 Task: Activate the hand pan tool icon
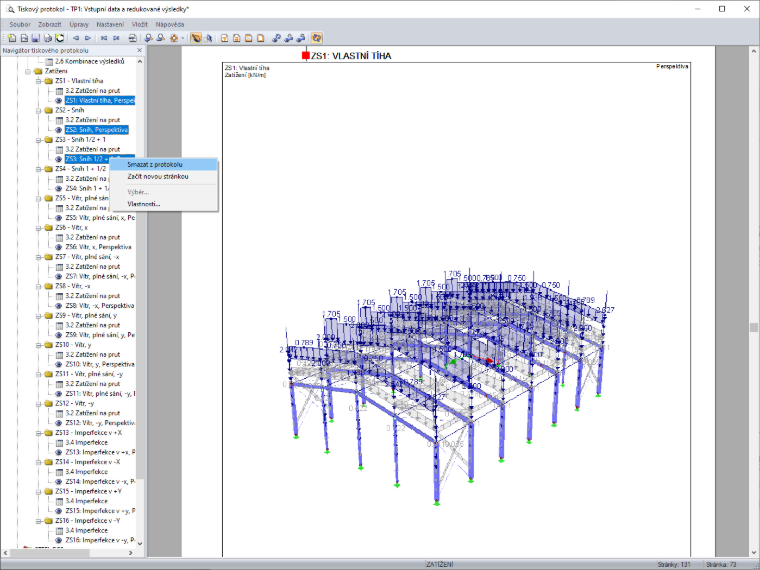[196, 38]
